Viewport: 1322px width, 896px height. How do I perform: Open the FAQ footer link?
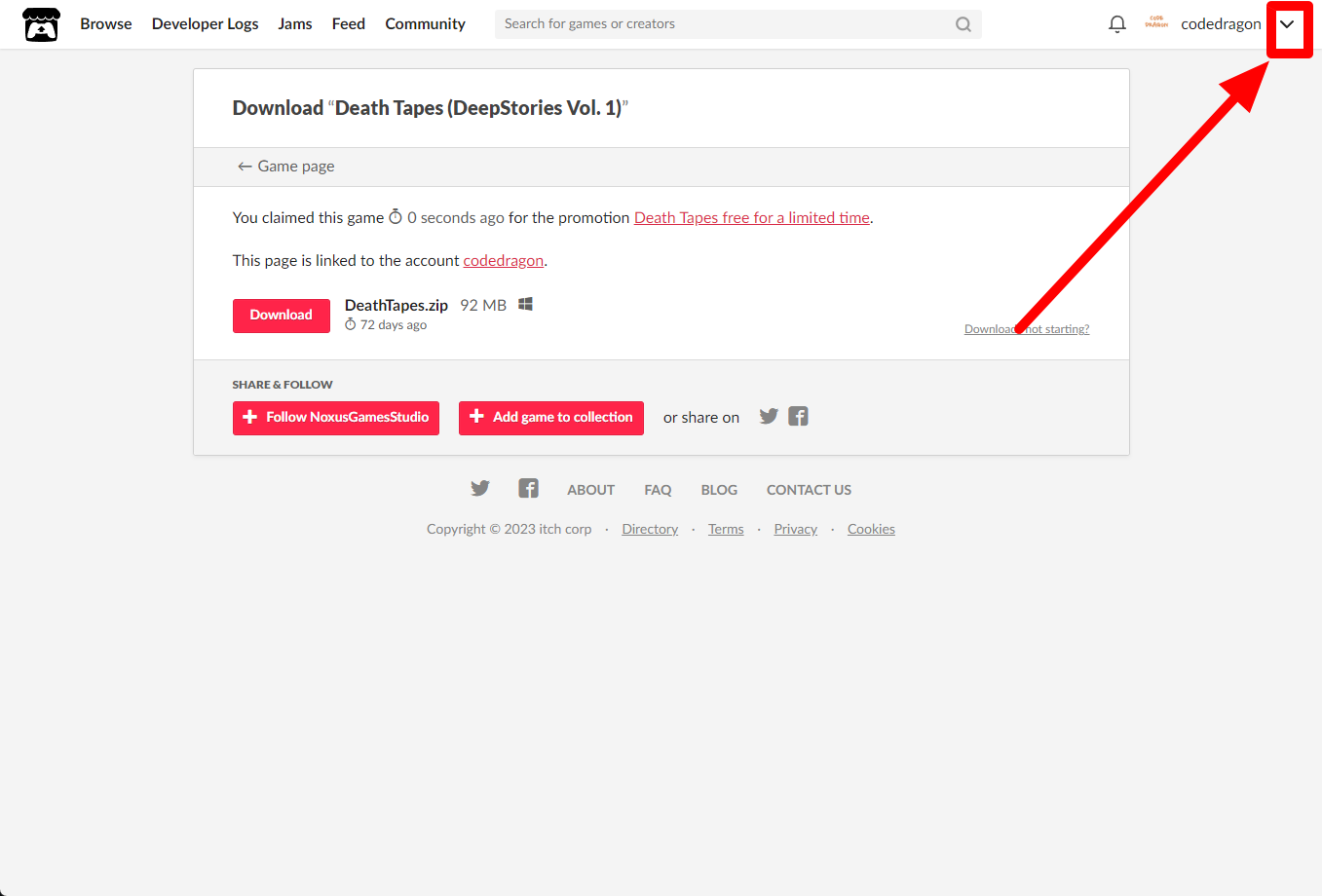point(658,490)
